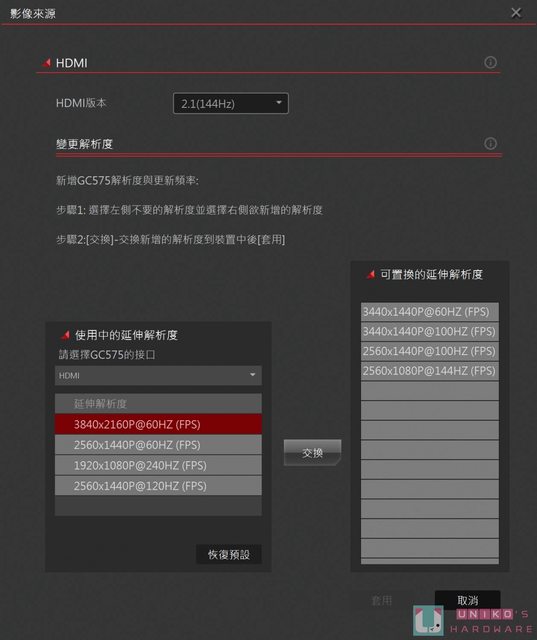The width and height of the screenshot is (537, 640).
Task: Pick 2560x1440P@120HZ (FPS) resolution entry
Action: 158,486
